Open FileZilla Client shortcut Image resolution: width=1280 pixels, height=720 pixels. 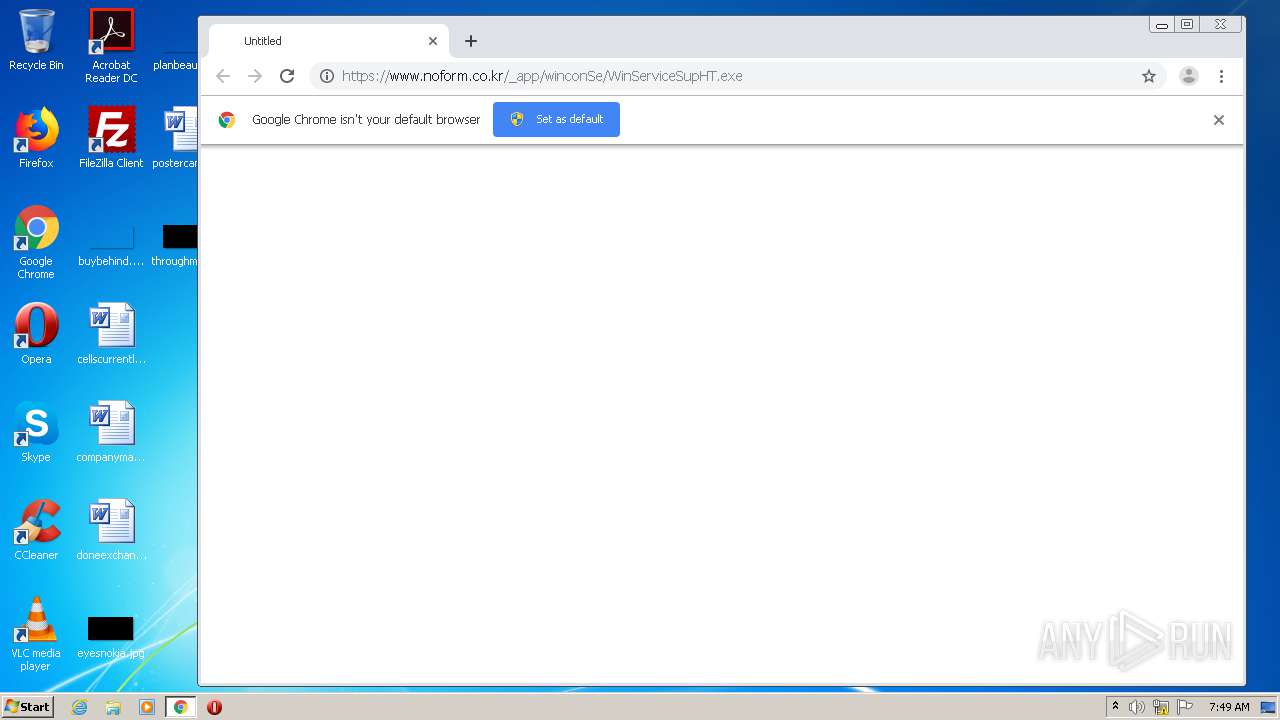111,138
